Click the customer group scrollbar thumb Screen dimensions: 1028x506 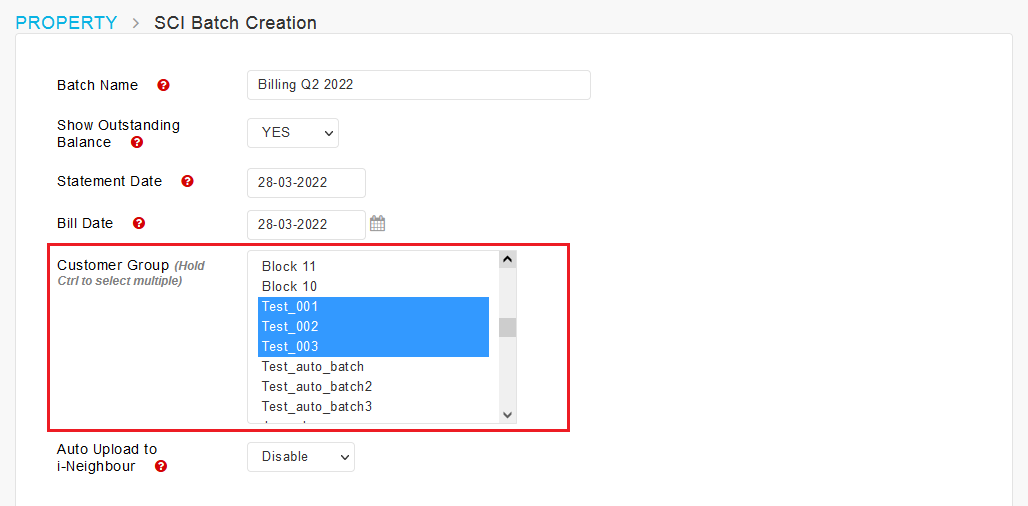(x=507, y=328)
